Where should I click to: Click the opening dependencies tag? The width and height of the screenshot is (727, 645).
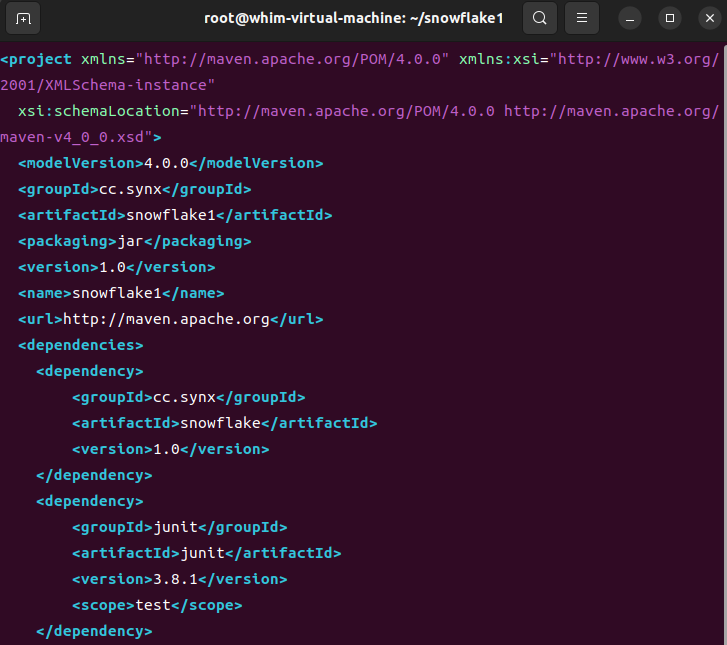[81, 345]
